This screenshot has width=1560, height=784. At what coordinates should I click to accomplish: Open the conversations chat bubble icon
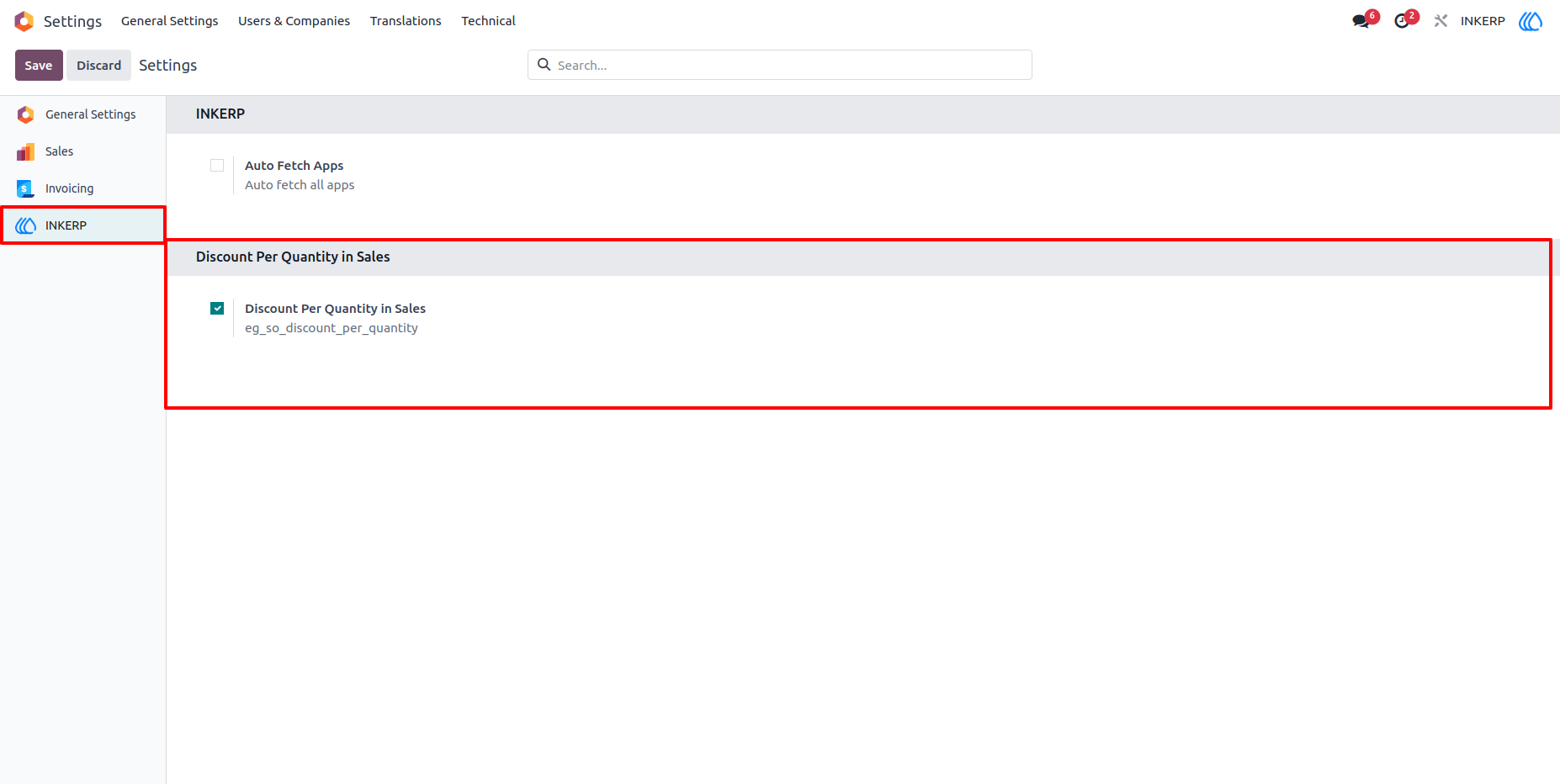coord(1361,21)
